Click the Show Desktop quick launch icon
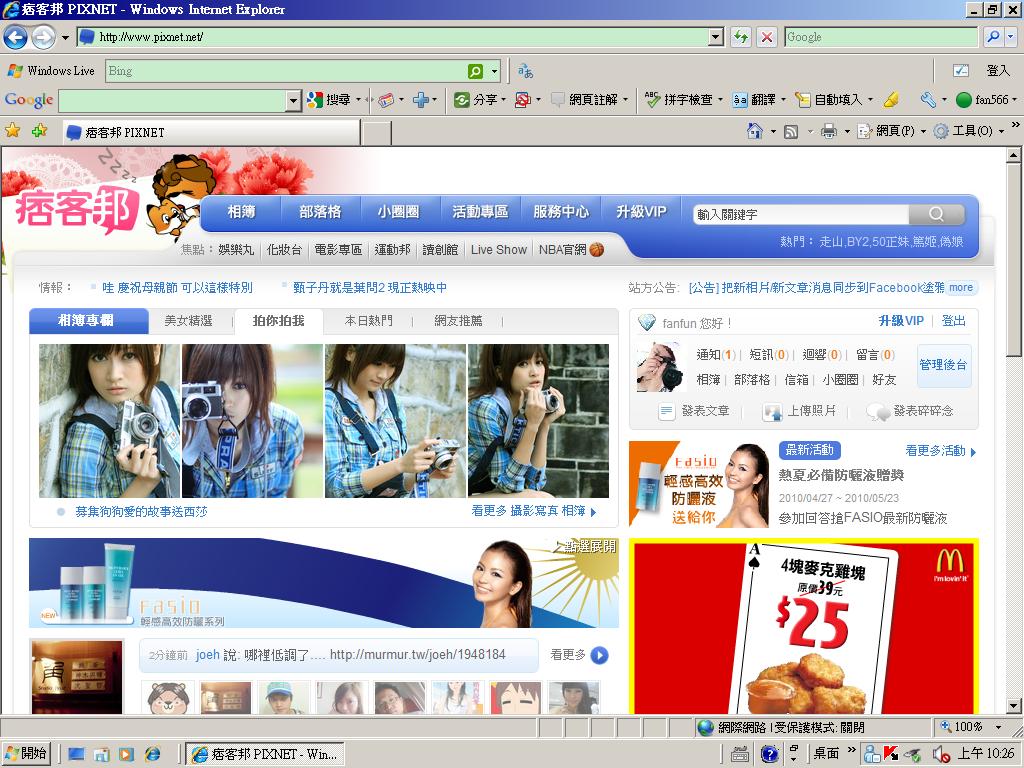Screen dimensions: 1024x768 [76, 754]
